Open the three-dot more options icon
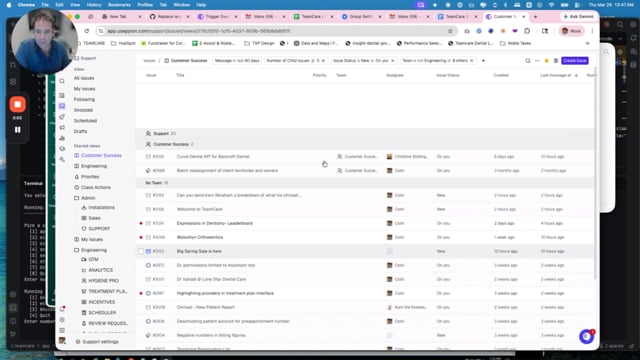This screenshot has height=360, width=640. coord(537,61)
